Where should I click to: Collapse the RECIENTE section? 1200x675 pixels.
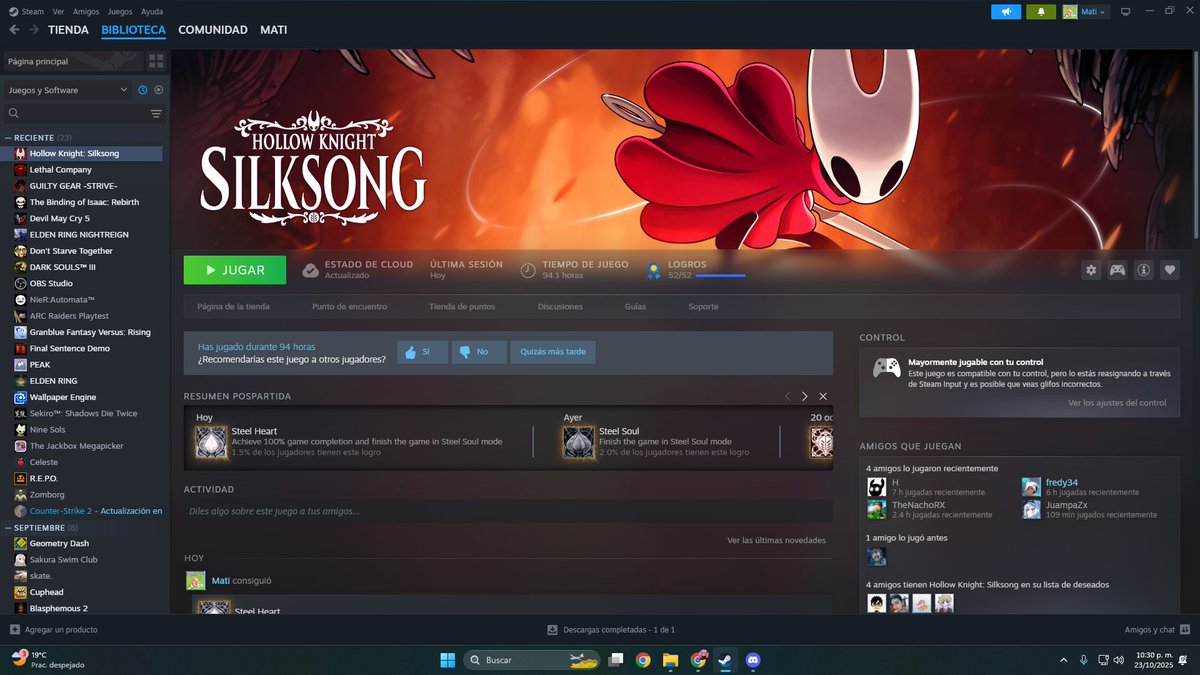(x=8, y=137)
